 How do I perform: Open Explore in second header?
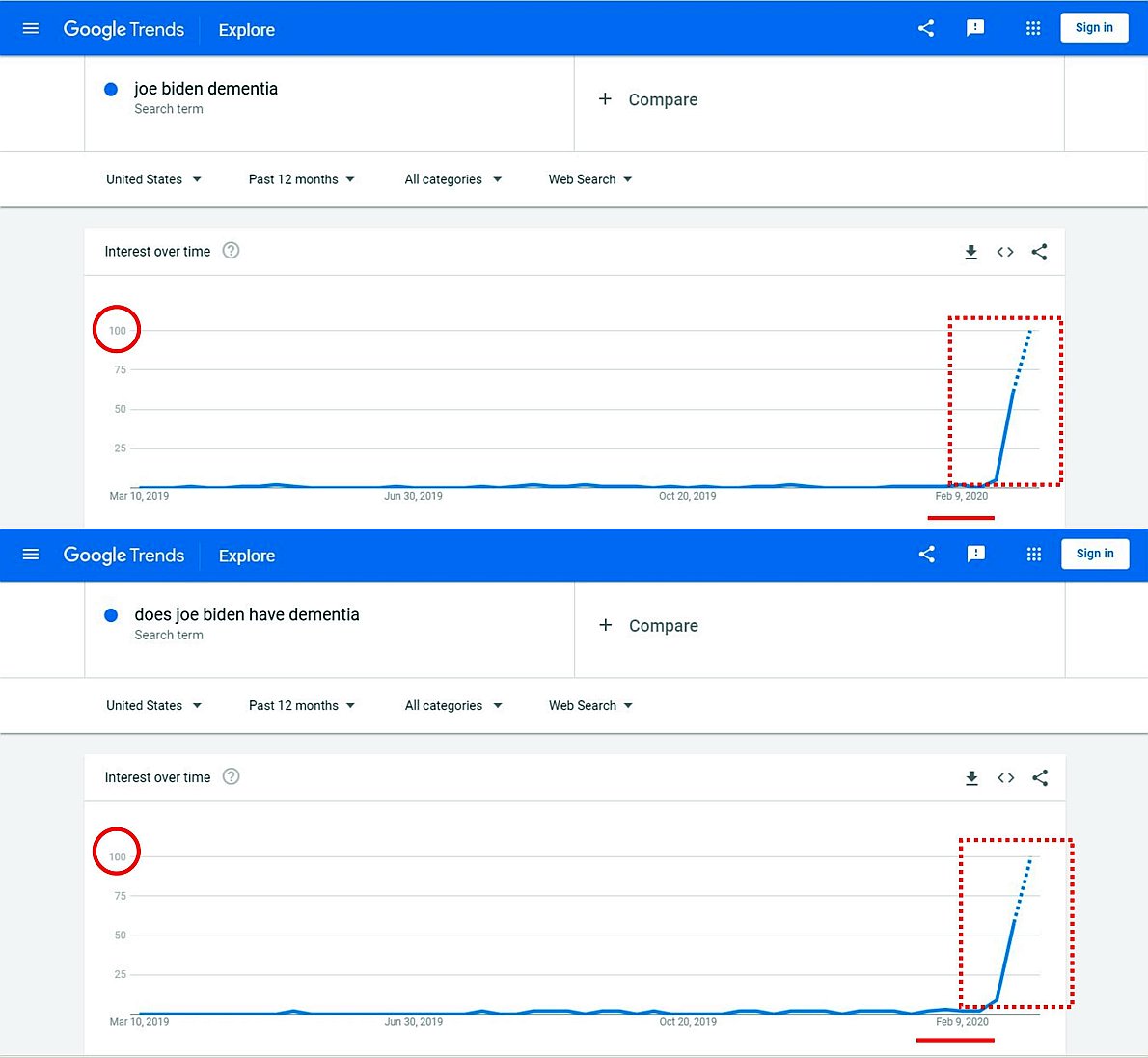[x=247, y=556]
